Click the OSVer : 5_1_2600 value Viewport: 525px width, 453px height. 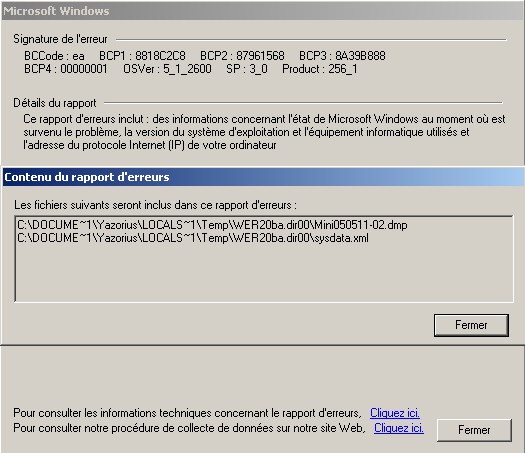[167, 69]
